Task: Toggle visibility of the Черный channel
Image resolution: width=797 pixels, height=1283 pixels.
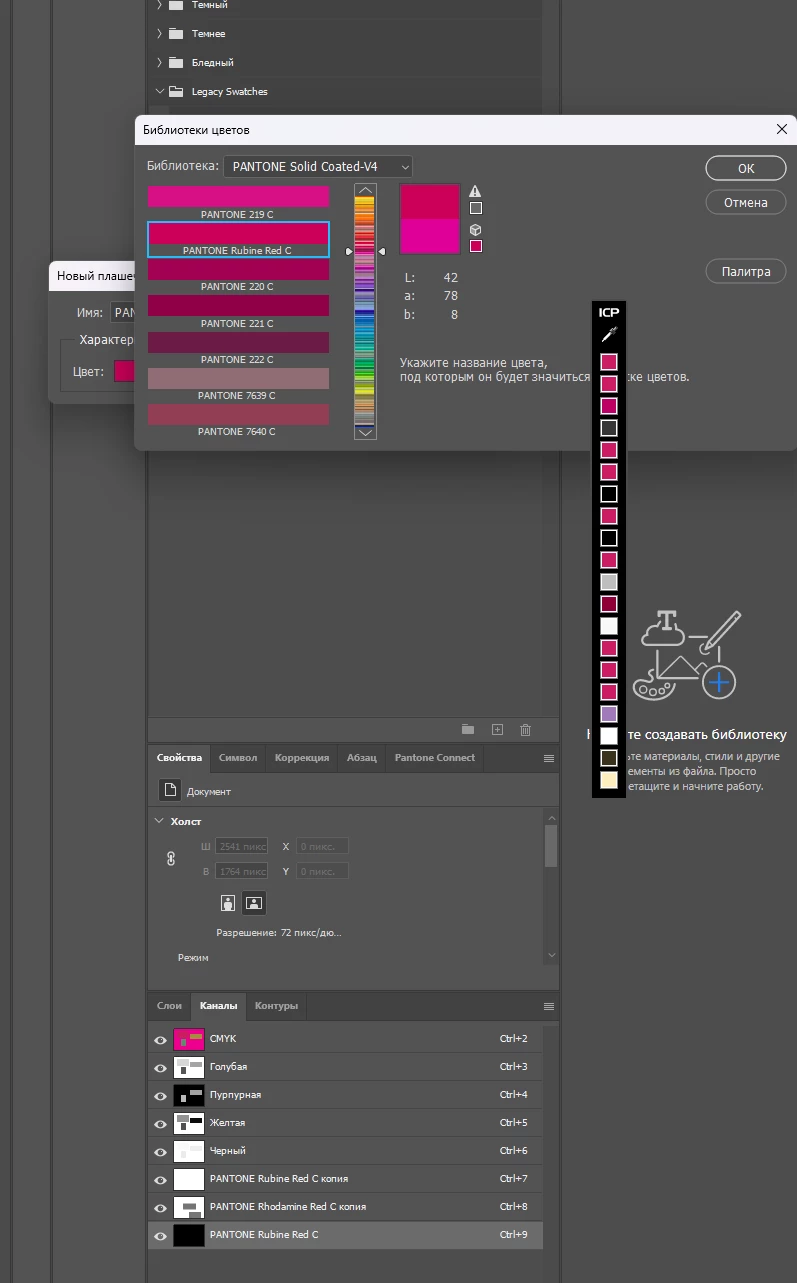Action: 160,1152
